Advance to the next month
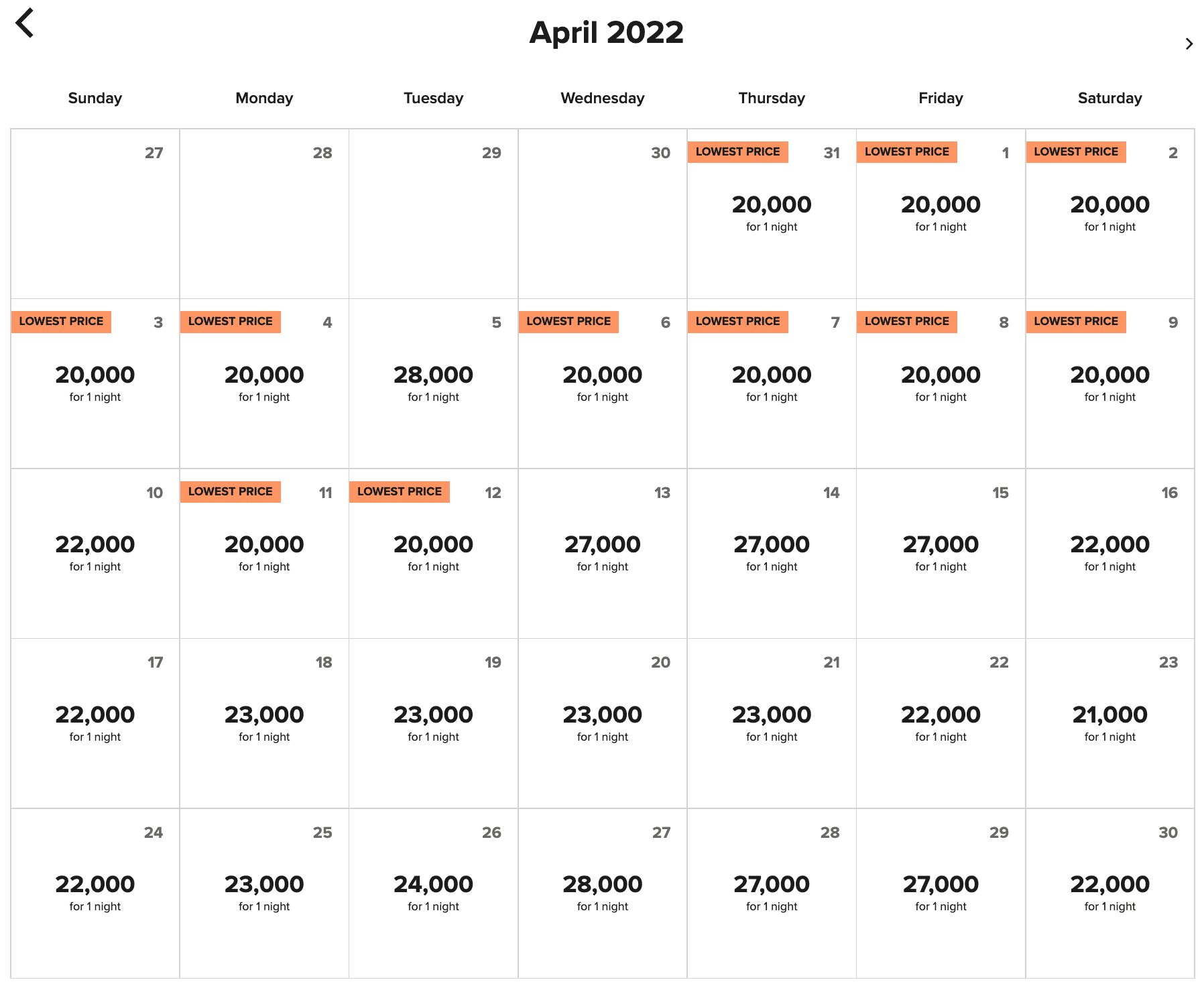 click(1189, 44)
